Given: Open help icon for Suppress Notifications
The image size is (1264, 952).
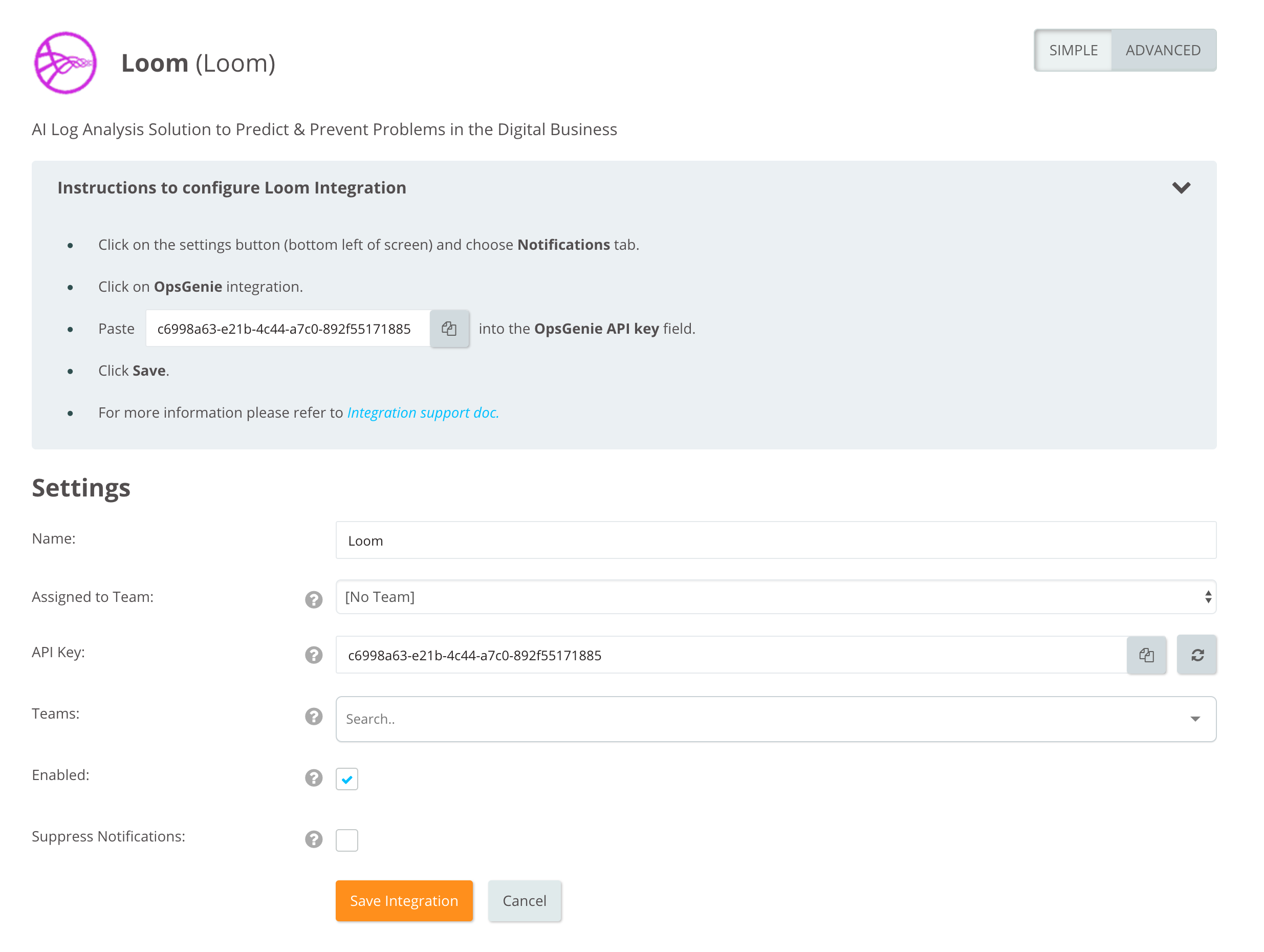Looking at the screenshot, I should 314,839.
